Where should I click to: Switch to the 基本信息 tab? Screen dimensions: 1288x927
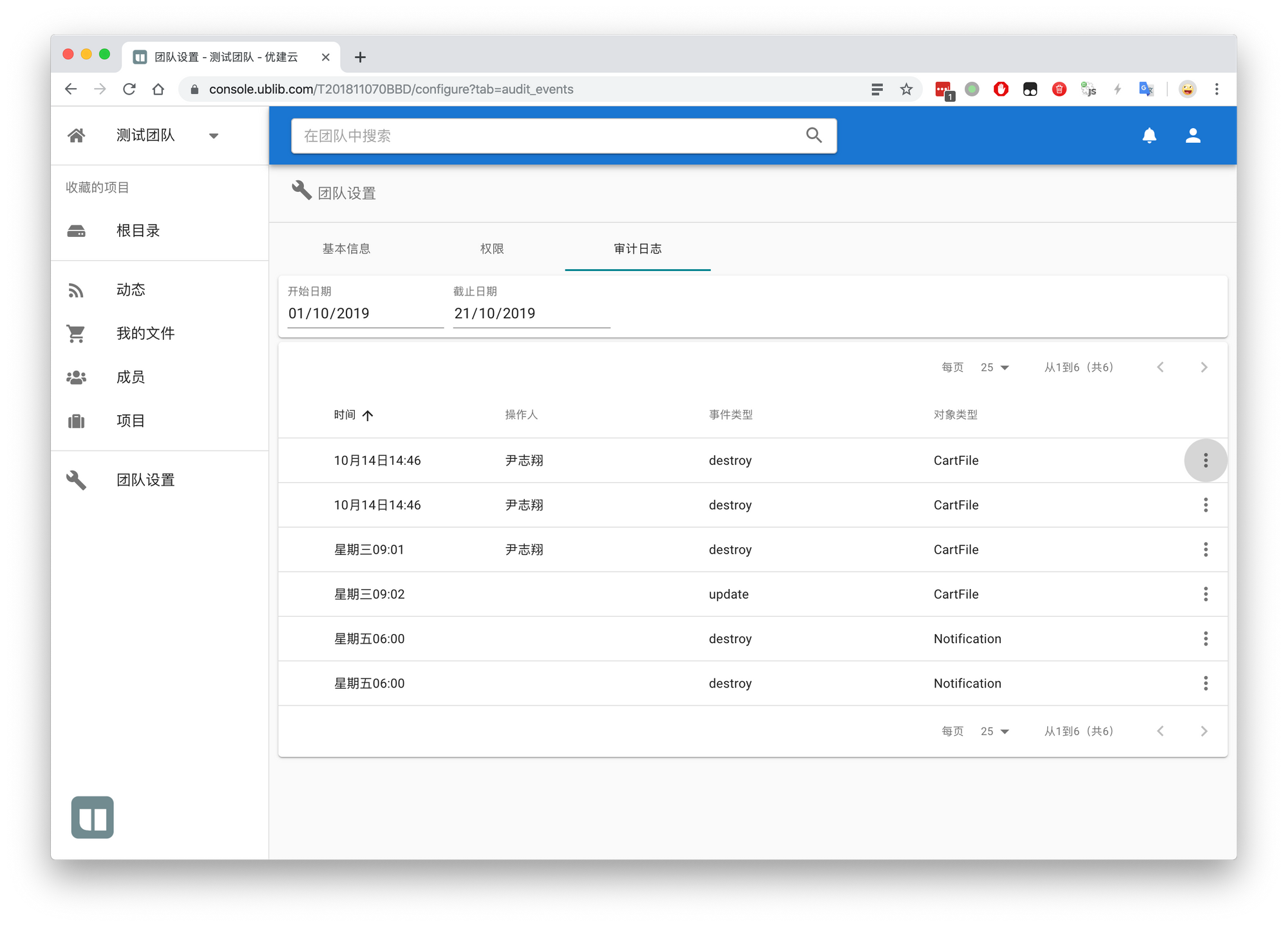coord(346,249)
